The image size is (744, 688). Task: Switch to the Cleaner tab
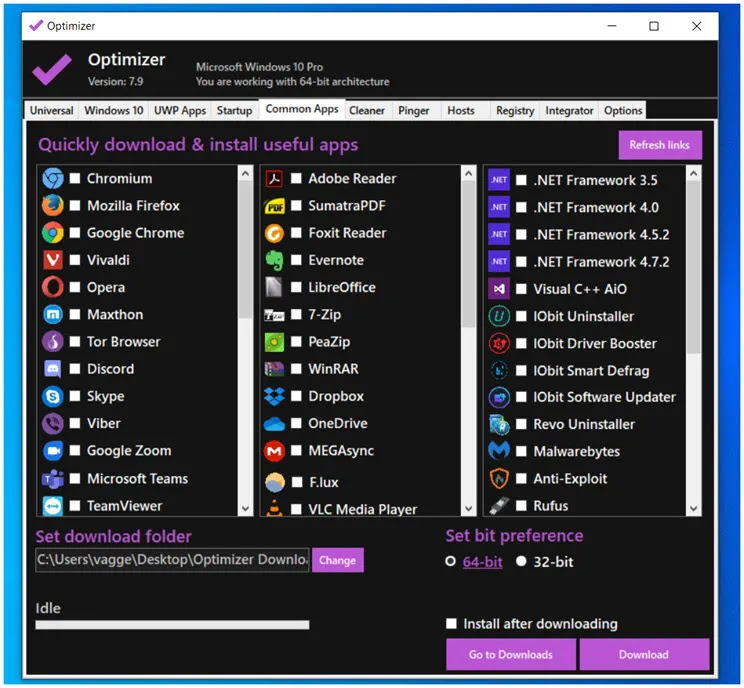click(x=367, y=110)
